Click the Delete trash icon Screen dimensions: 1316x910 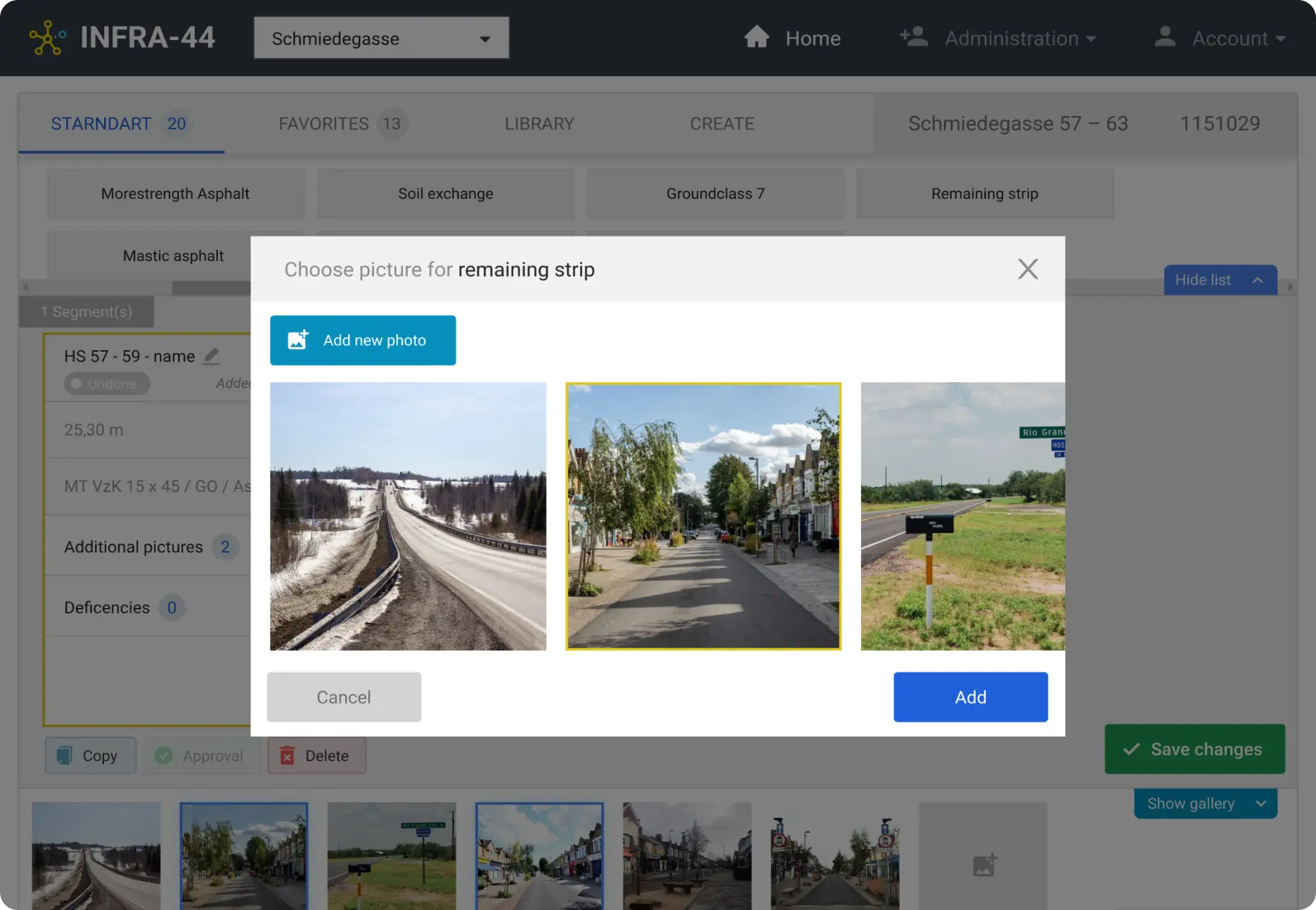(288, 755)
